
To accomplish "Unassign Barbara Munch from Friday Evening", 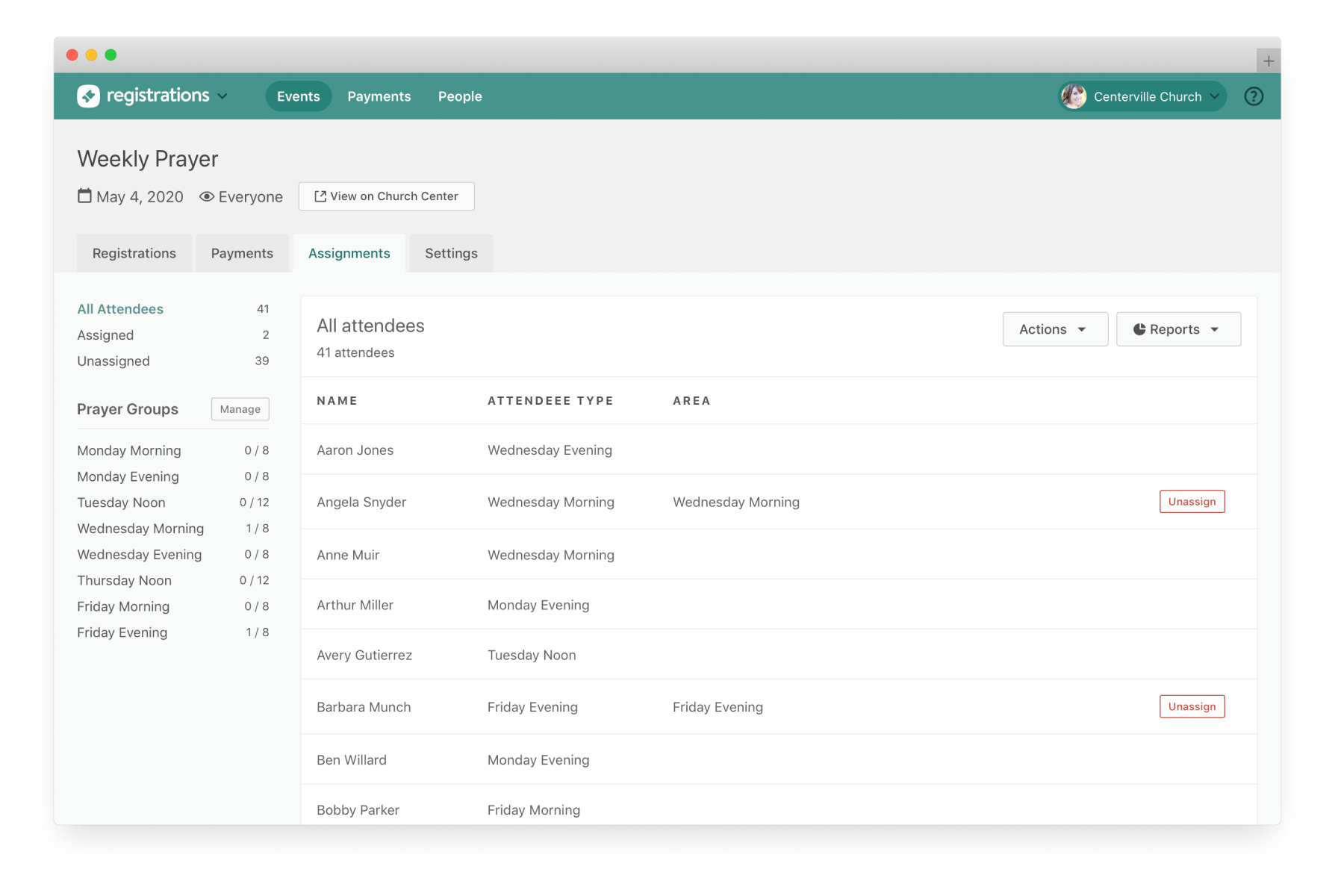I will coord(1192,706).
